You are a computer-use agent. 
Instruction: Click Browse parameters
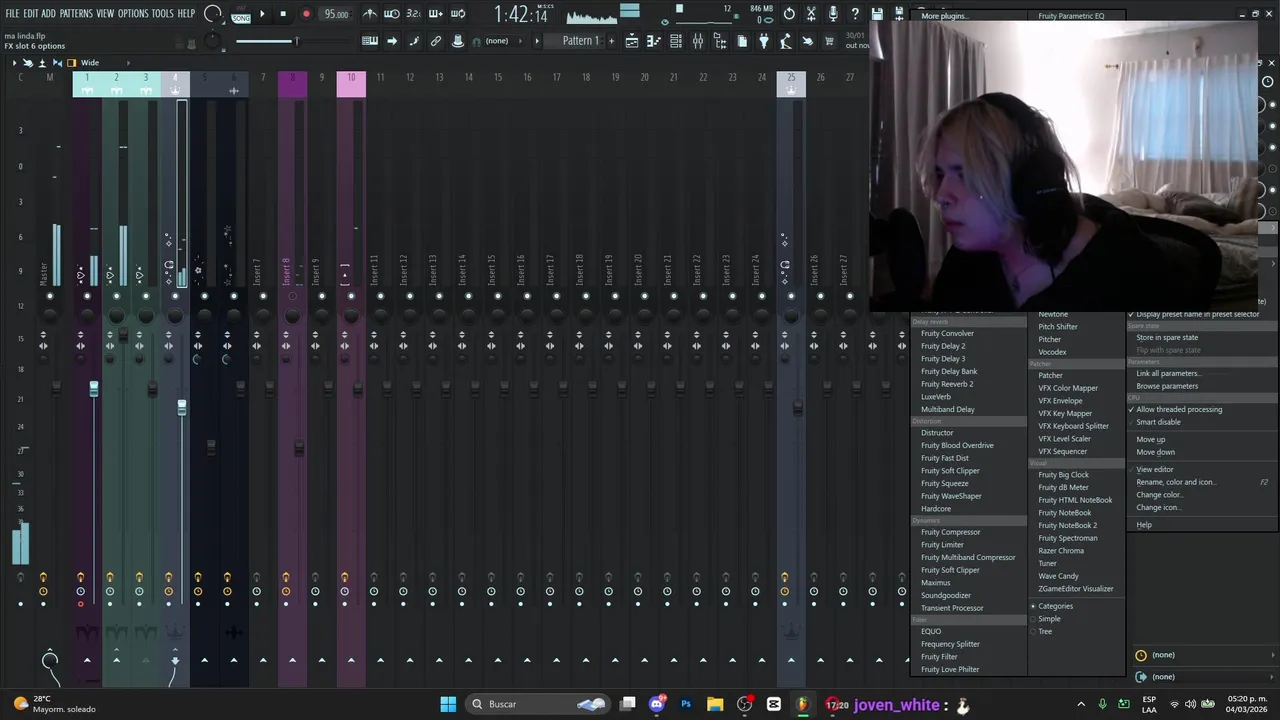click(x=1167, y=386)
